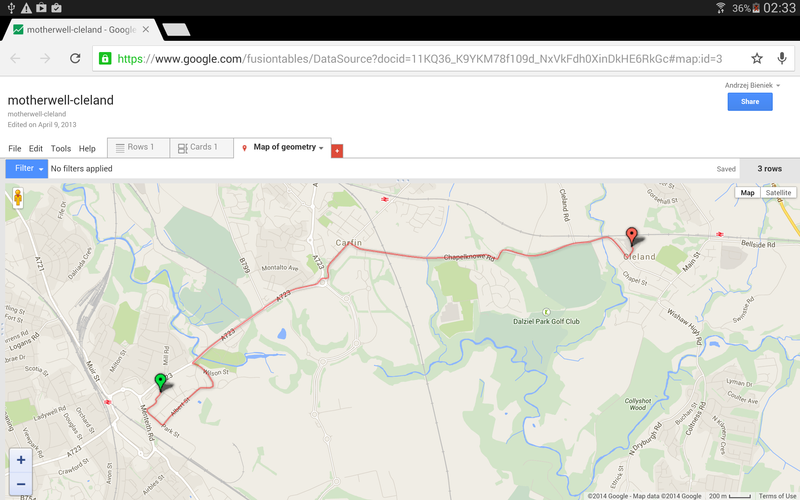800x500 pixels.
Task: Reload the page with the refresh icon
Action: [75, 58]
